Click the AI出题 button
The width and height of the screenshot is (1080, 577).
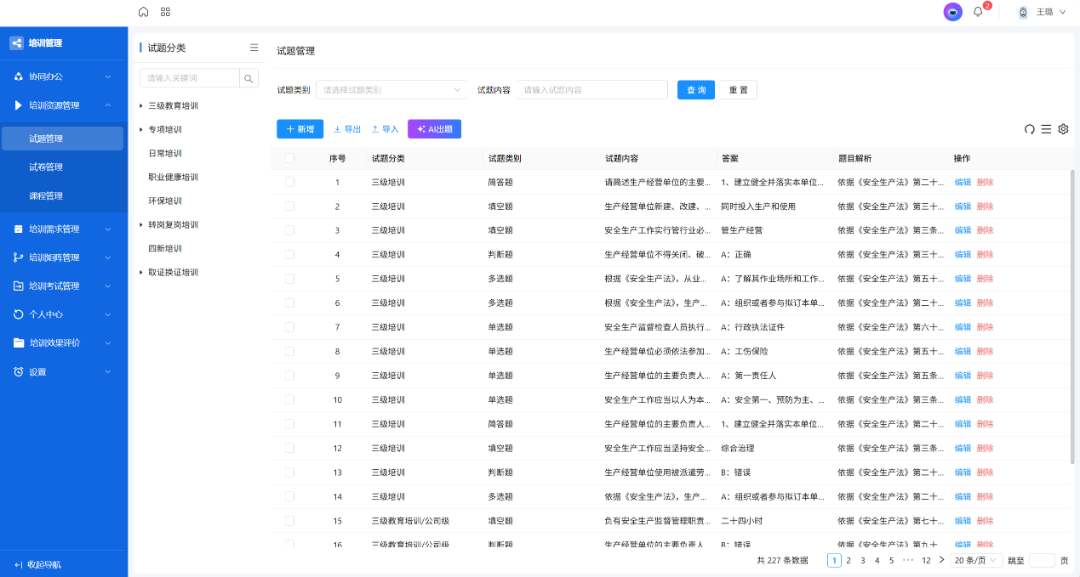click(435, 129)
